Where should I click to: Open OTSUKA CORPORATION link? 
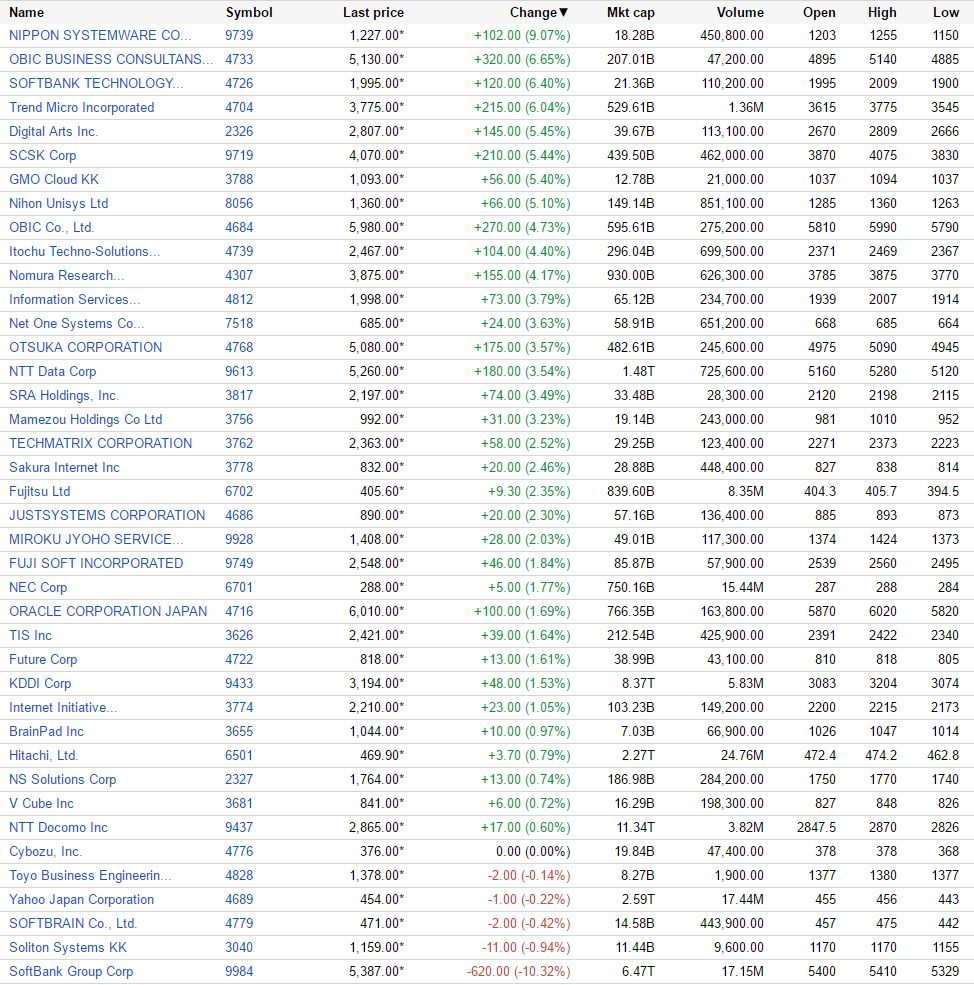85,347
